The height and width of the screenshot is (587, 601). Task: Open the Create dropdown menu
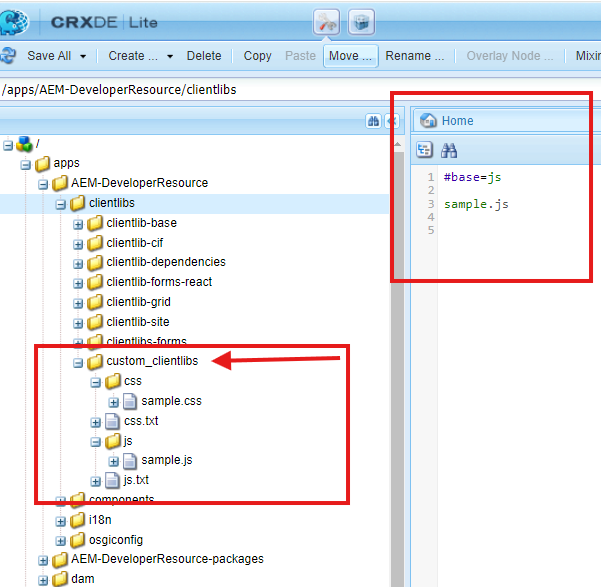[169, 56]
